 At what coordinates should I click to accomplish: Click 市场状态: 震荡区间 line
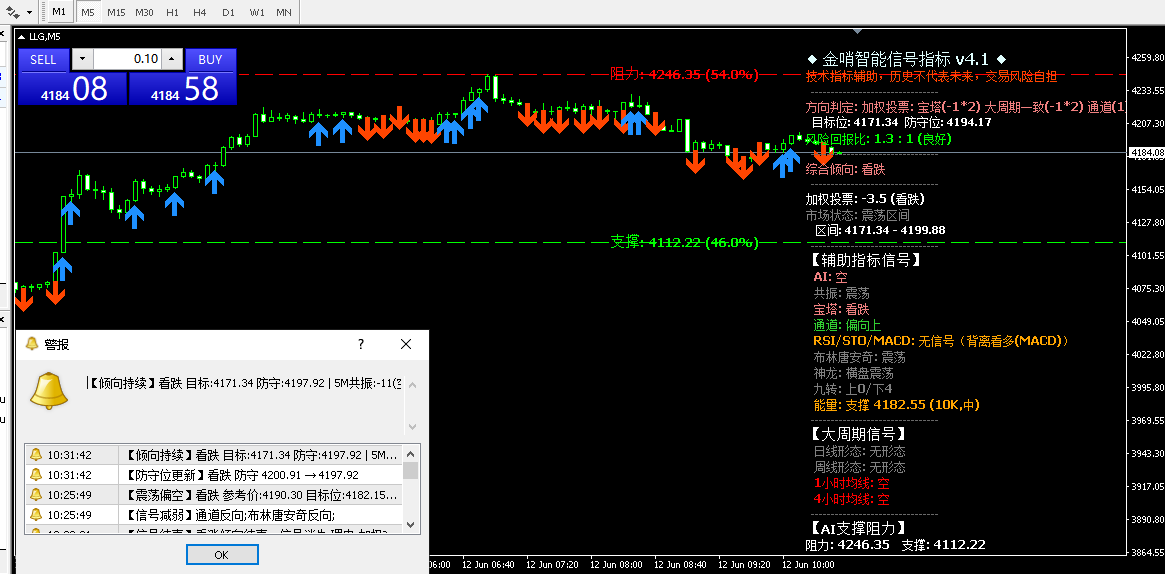857,215
